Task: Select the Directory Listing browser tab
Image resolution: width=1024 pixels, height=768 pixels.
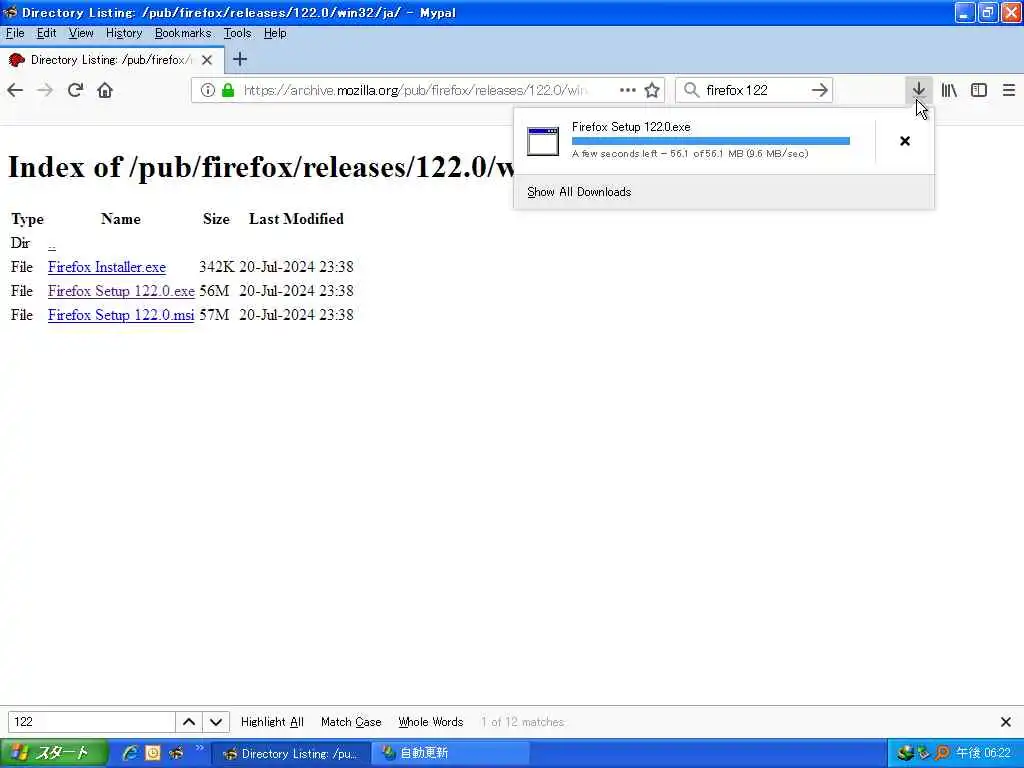Action: 112,60
